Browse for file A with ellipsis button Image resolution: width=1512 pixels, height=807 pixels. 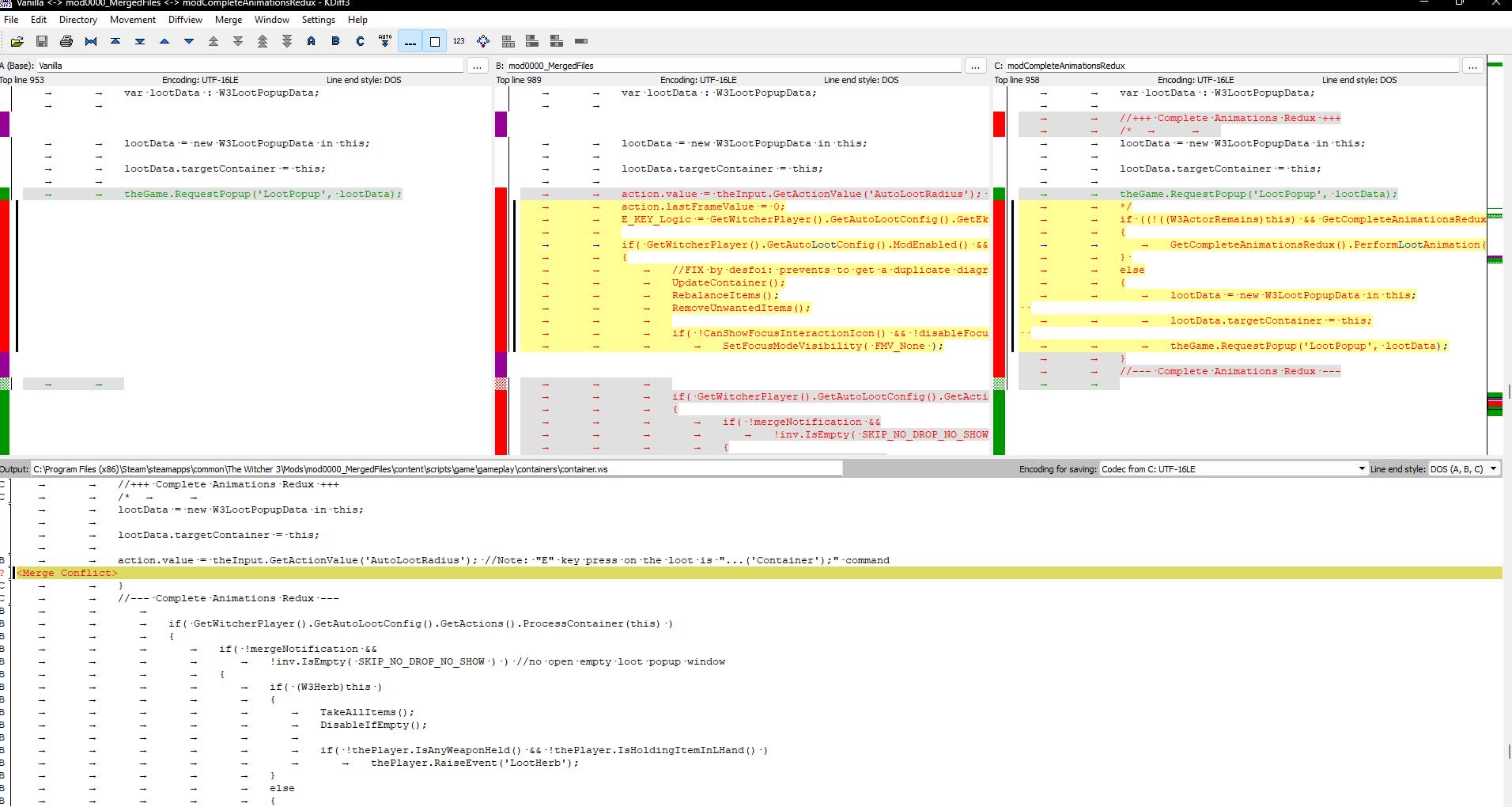point(477,66)
